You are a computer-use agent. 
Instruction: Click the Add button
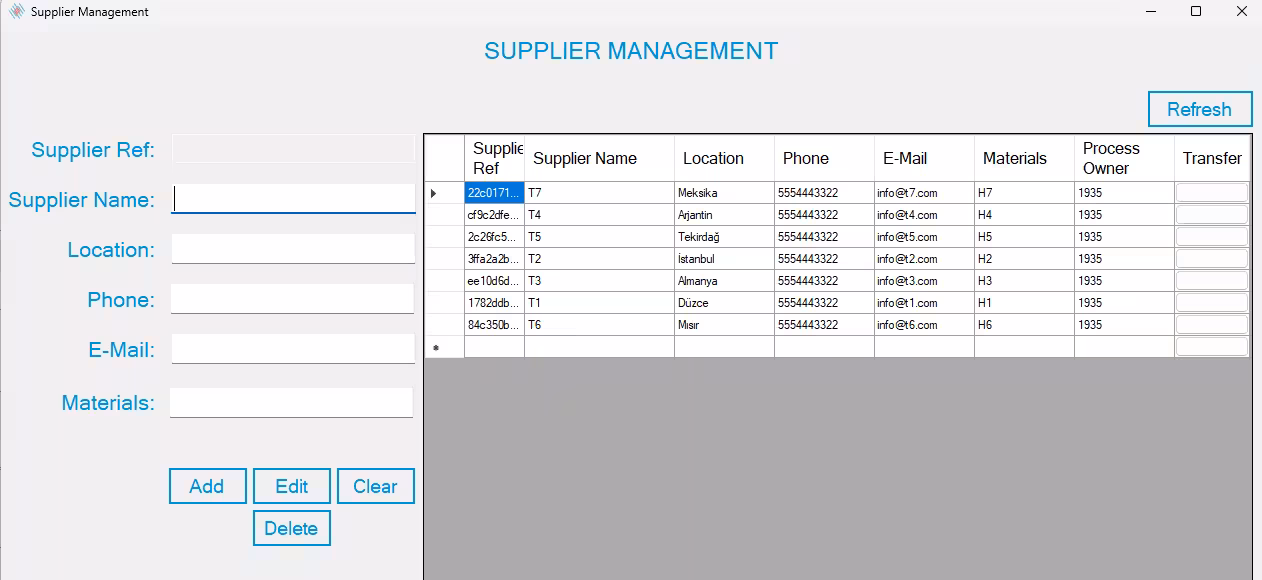(x=207, y=486)
